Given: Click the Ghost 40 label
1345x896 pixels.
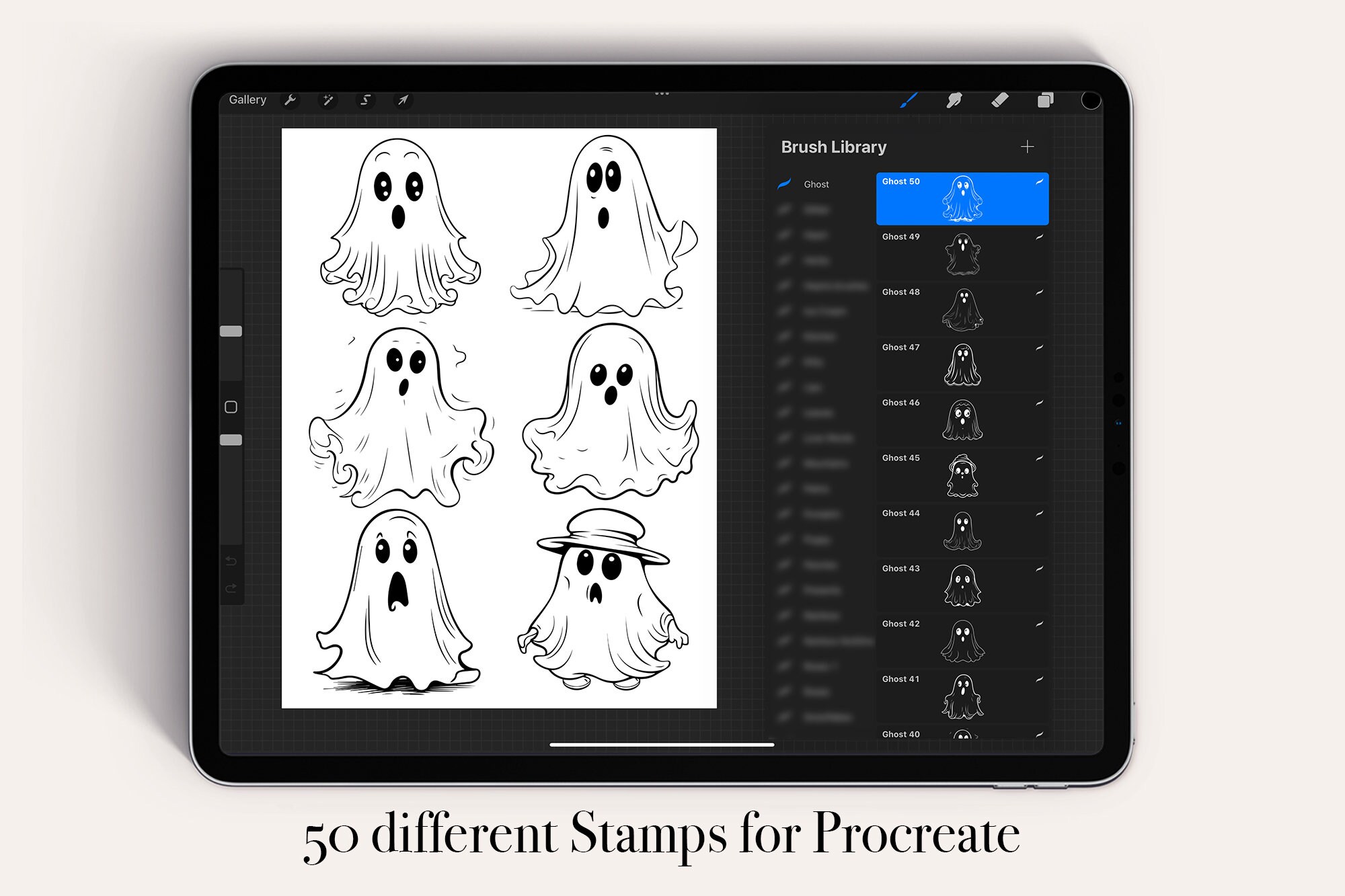Looking at the screenshot, I should coord(900,734).
